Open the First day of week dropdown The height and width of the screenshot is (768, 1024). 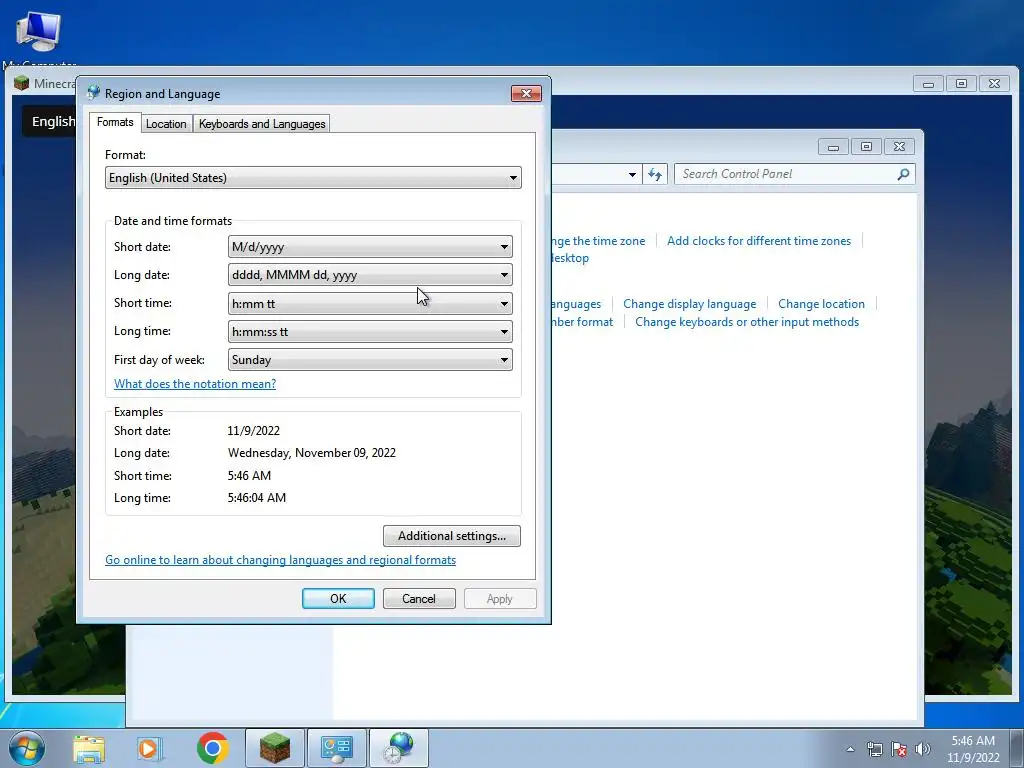click(370, 360)
